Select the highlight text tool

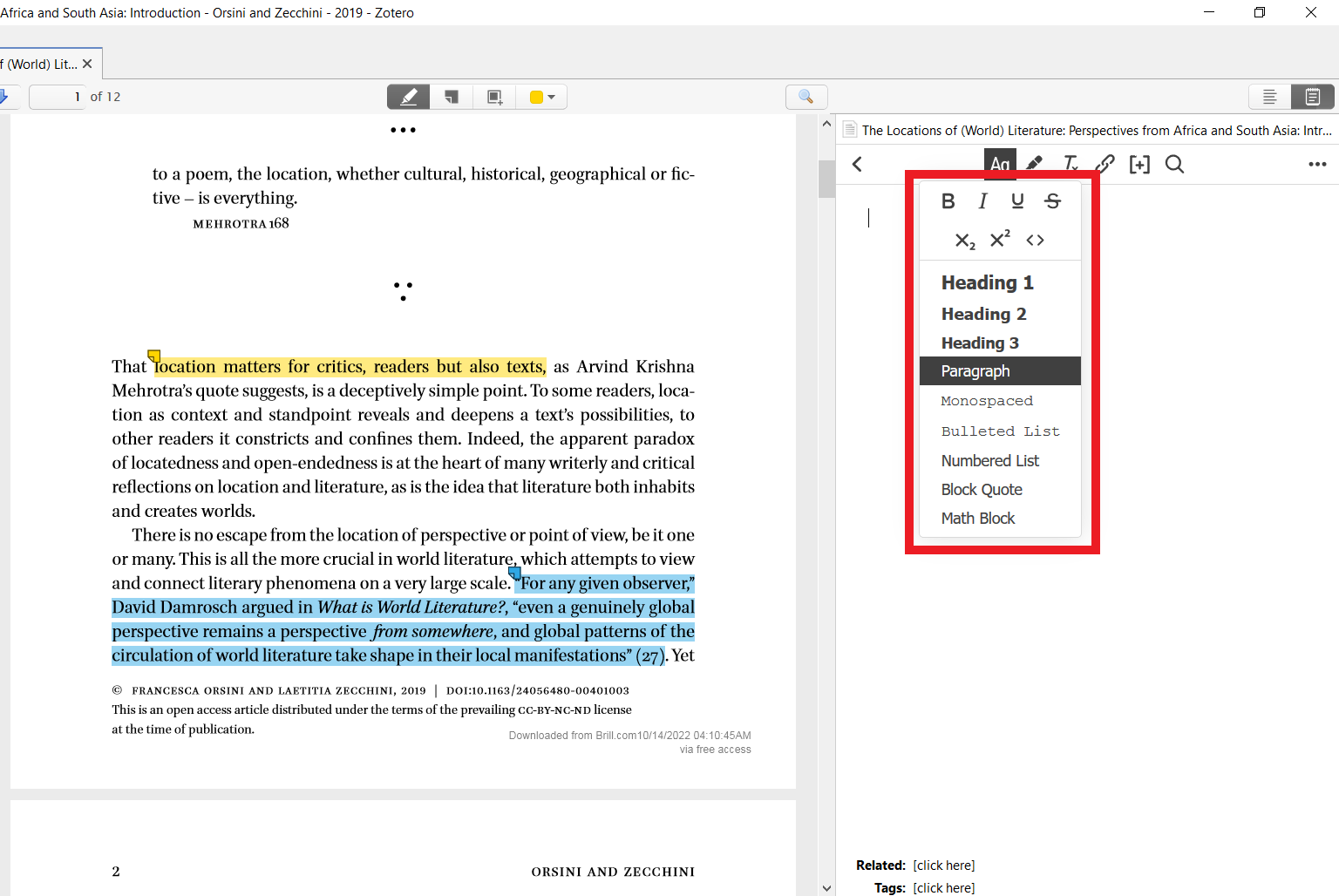coord(408,96)
